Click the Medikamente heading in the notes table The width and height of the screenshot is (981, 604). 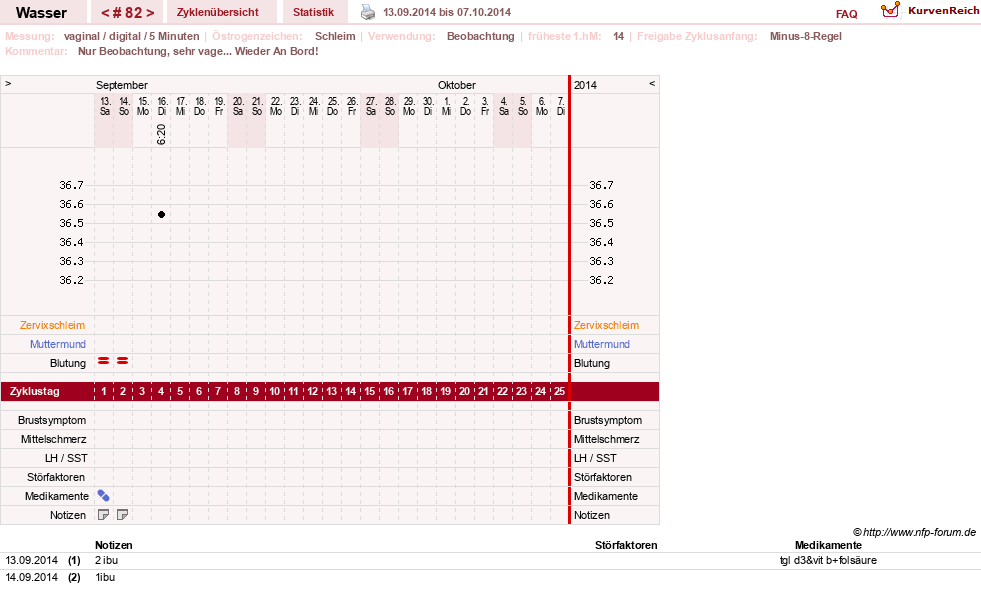click(828, 545)
